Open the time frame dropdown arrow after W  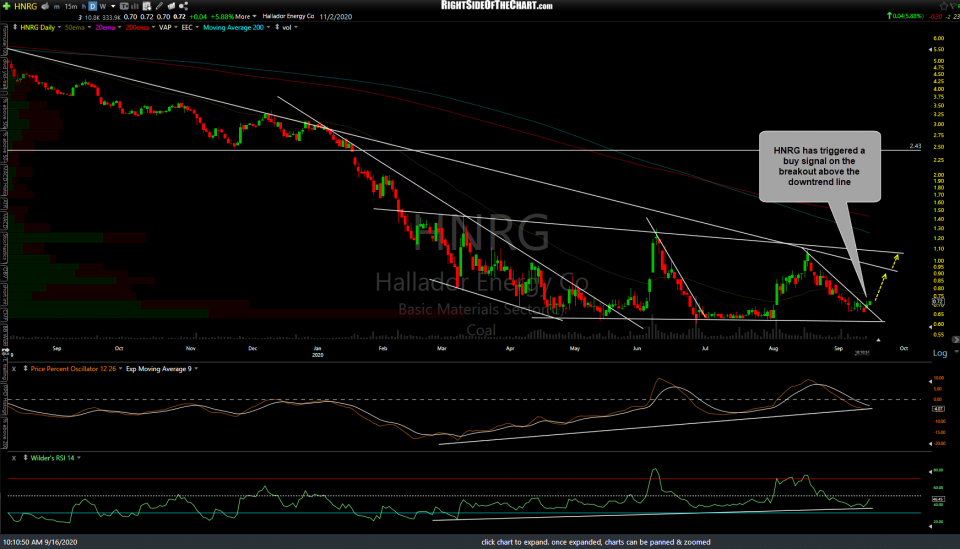113,7
